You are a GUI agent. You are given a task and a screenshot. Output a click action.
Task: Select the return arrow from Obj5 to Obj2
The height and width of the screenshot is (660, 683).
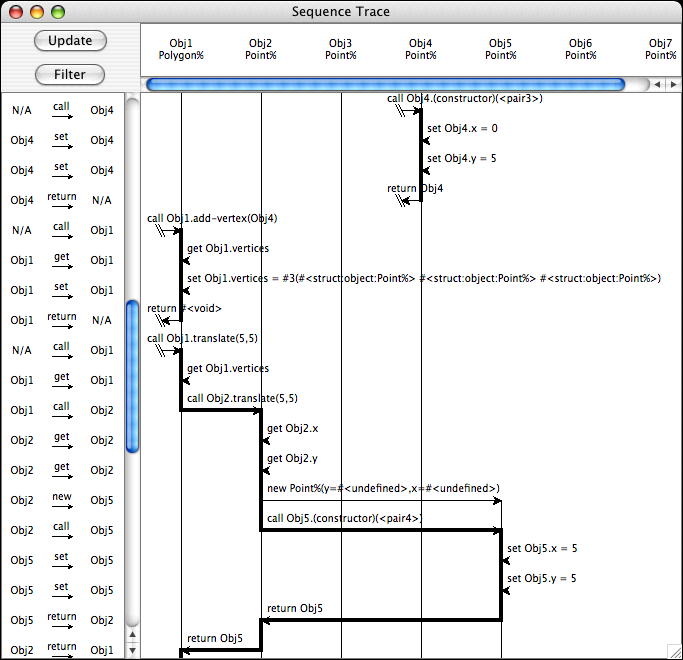tap(62, 620)
